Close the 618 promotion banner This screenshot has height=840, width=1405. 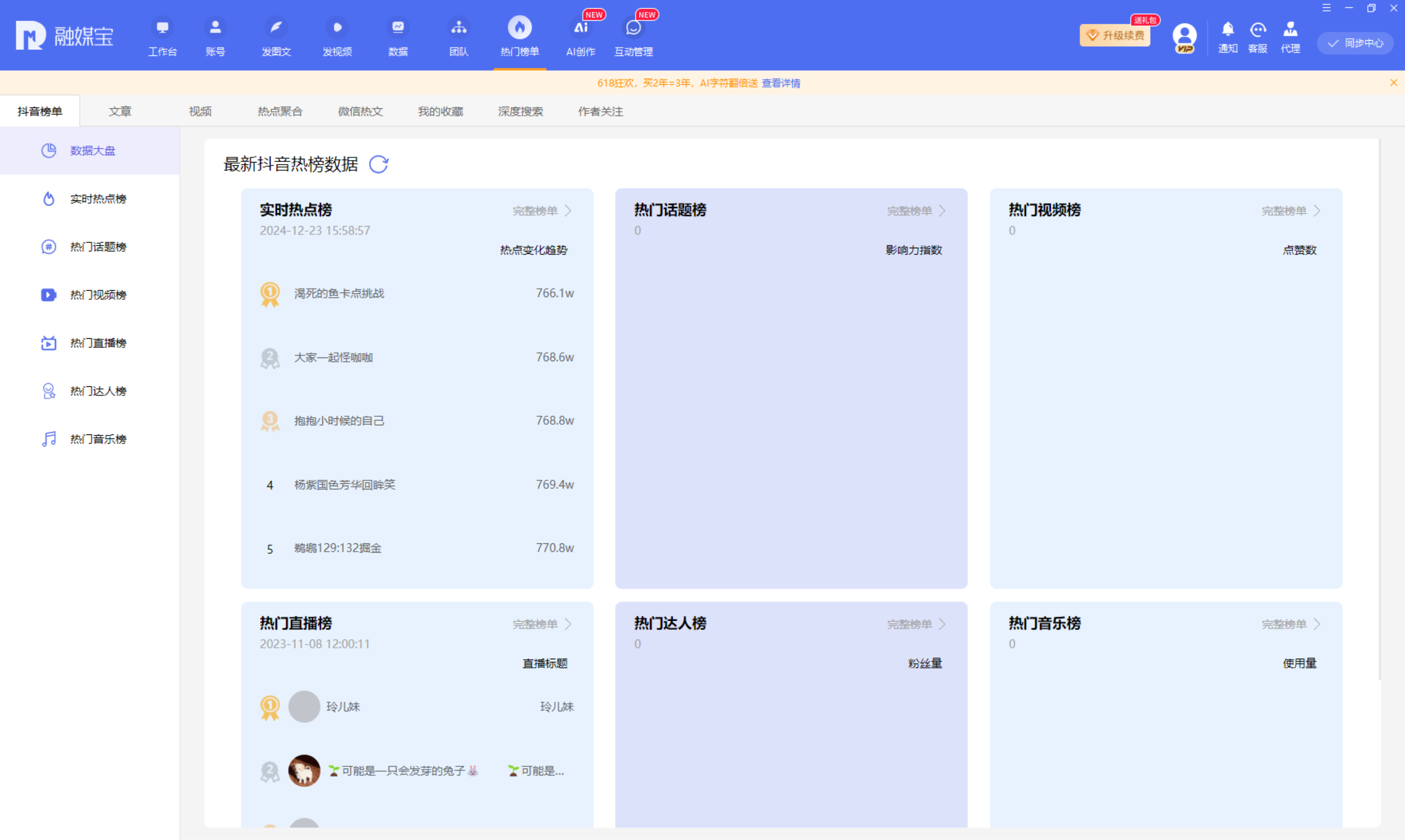point(1394,83)
